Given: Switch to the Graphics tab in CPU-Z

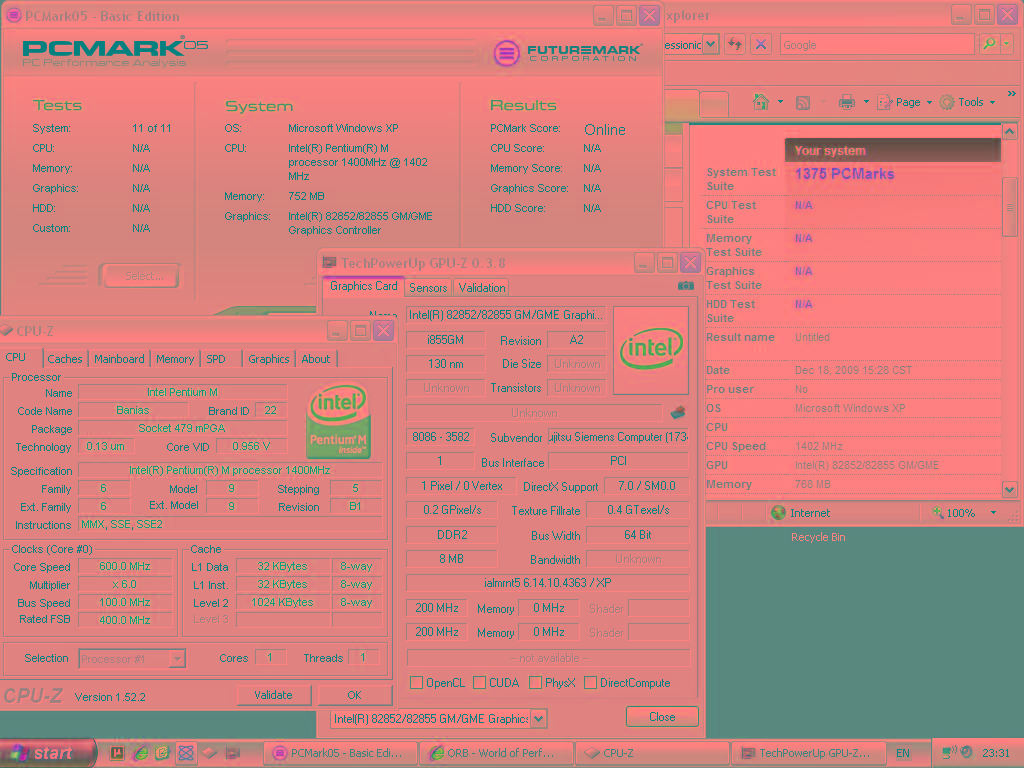Looking at the screenshot, I should (x=268, y=359).
